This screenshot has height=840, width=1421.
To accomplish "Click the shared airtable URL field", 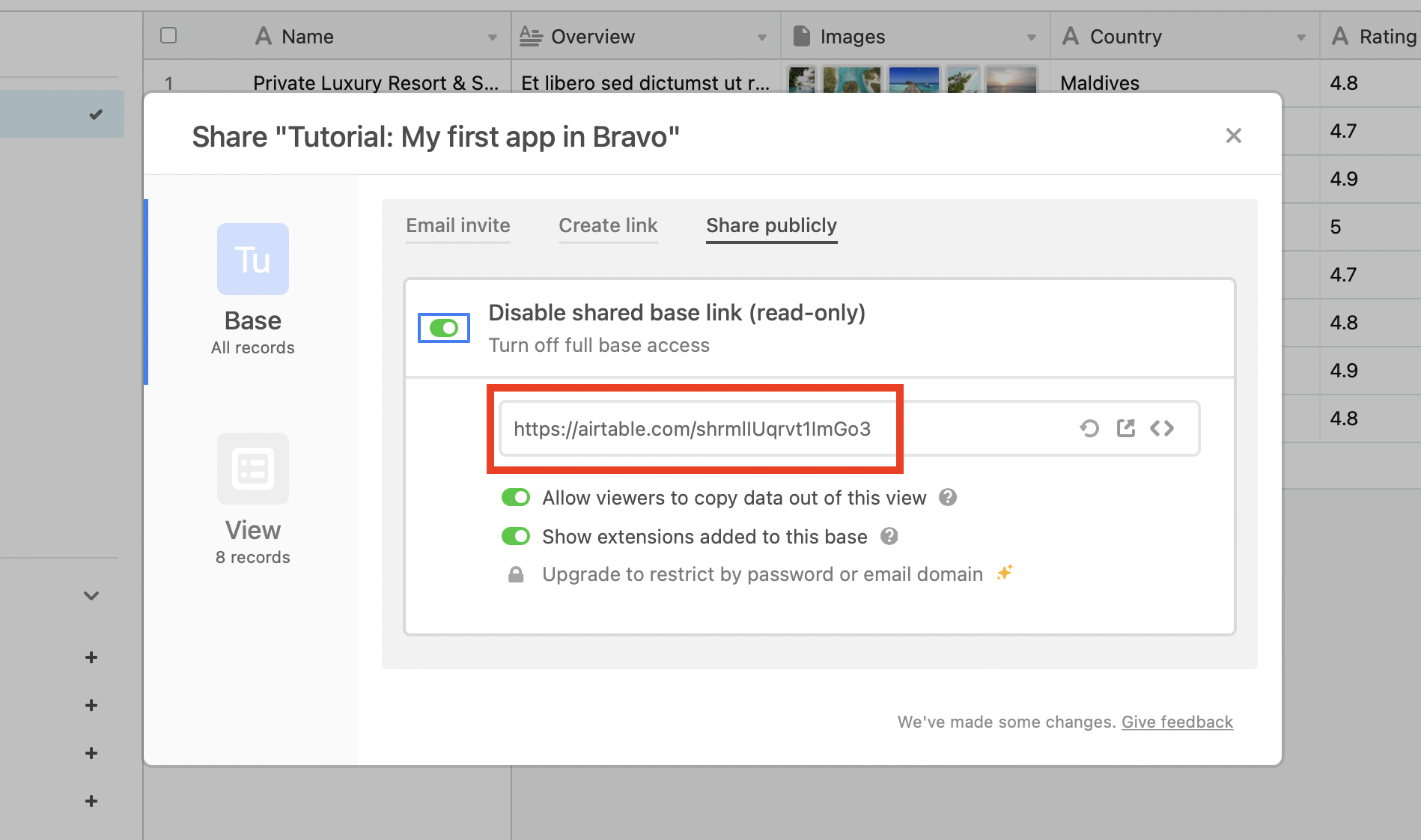I will click(850, 428).
